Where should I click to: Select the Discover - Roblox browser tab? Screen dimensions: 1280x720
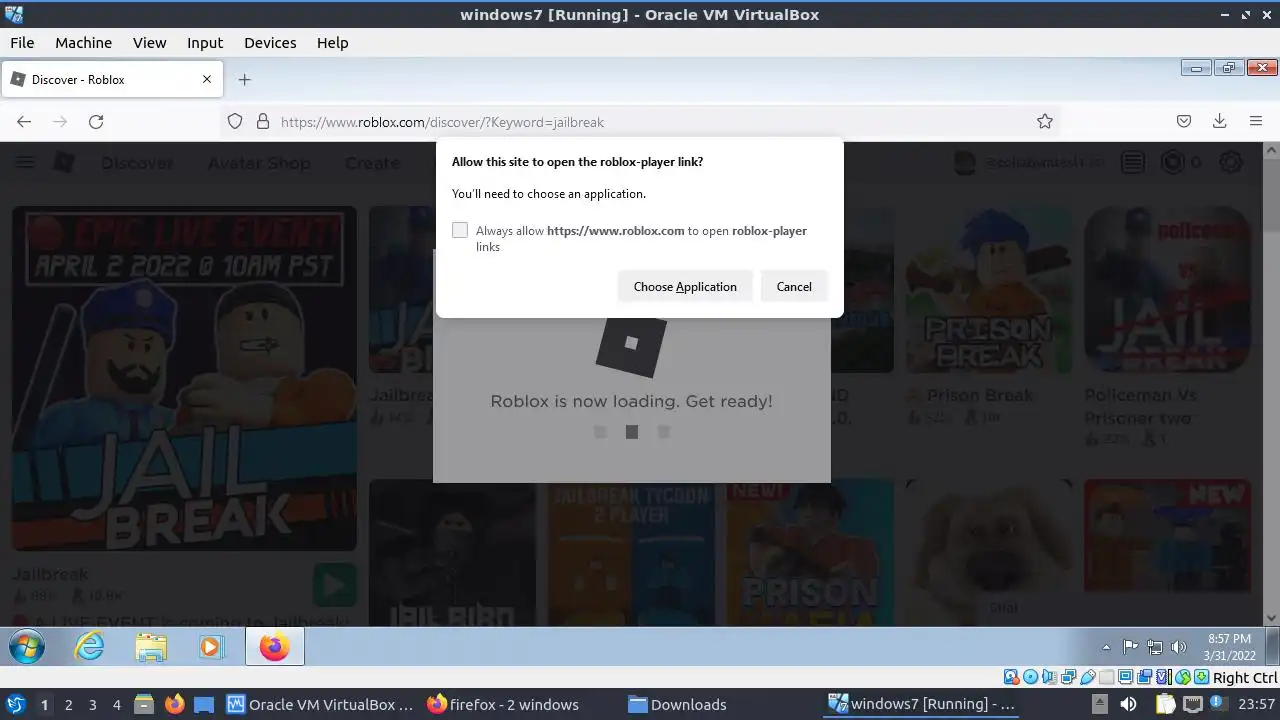112,79
